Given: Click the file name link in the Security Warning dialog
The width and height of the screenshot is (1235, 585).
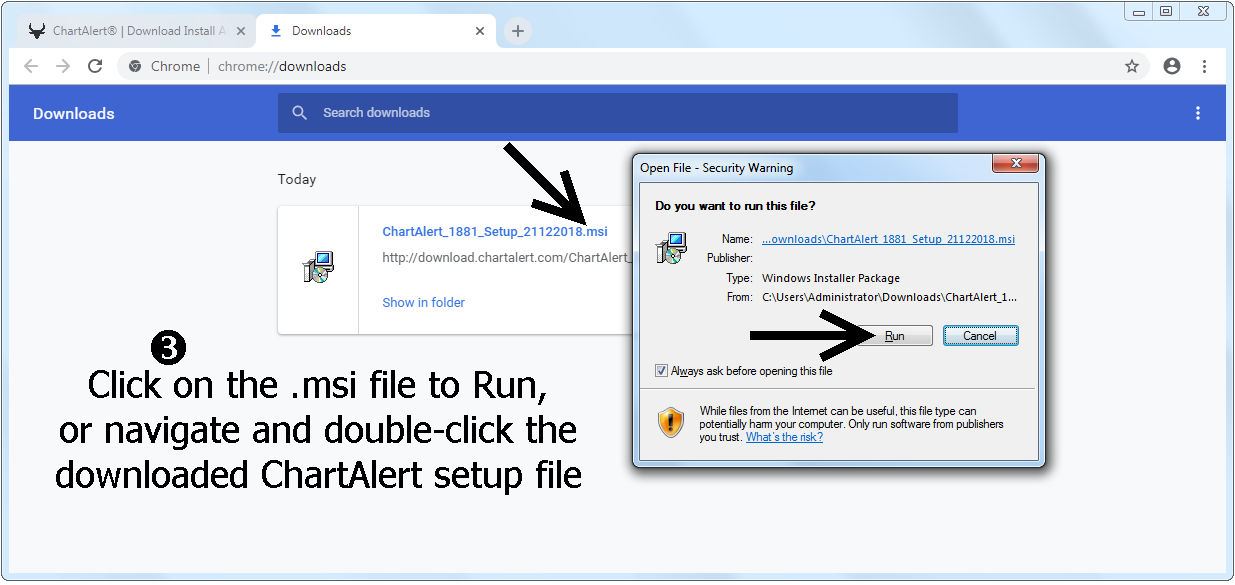Looking at the screenshot, I should [888, 239].
